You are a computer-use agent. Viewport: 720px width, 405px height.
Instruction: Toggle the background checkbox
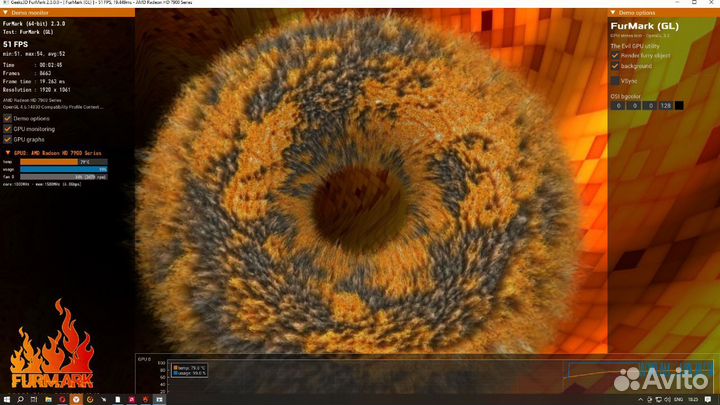(x=615, y=66)
